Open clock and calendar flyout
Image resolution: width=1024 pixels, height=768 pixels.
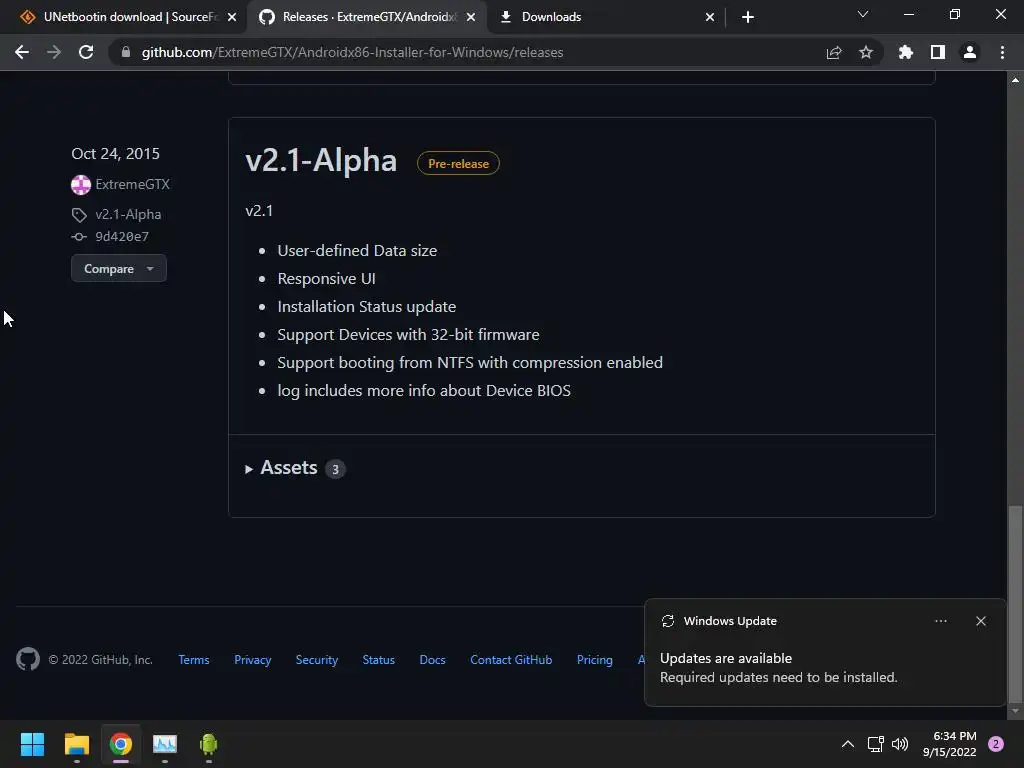pyautogui.click(x=950, y=744)
